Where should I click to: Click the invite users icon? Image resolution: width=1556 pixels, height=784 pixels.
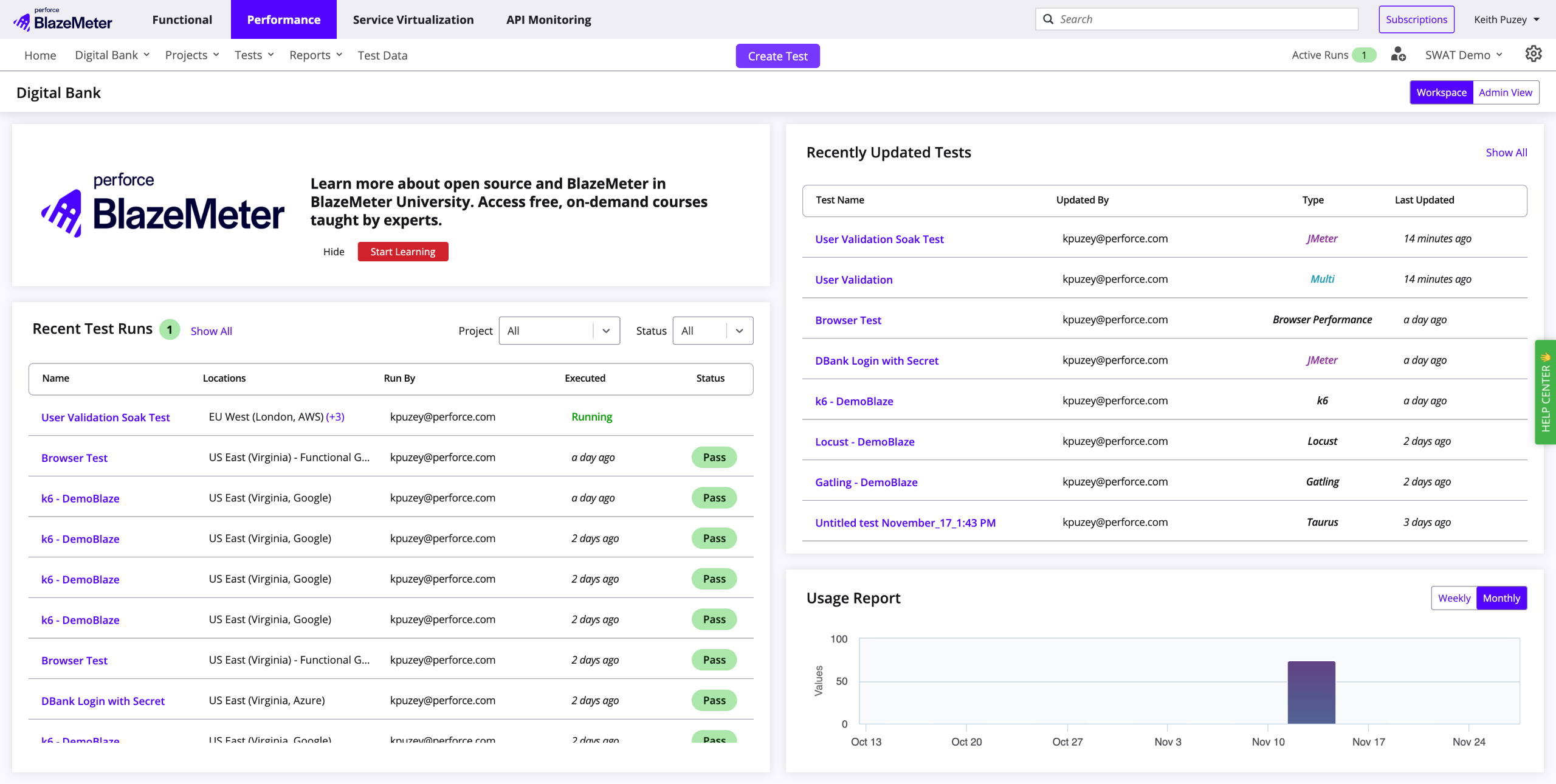pos(1398,55)
